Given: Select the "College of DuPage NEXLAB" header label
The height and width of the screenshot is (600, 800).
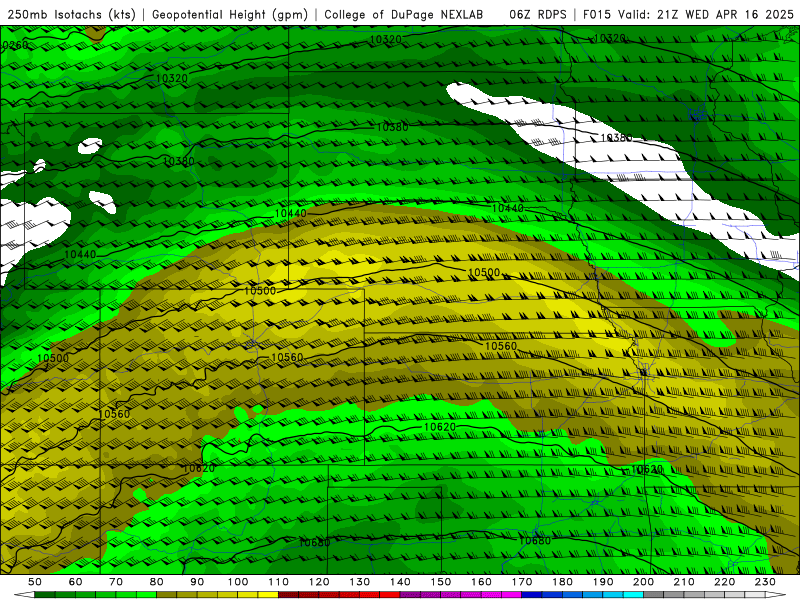Looking at the screenshot, I should pyautogui.click(x=403, y=14).
